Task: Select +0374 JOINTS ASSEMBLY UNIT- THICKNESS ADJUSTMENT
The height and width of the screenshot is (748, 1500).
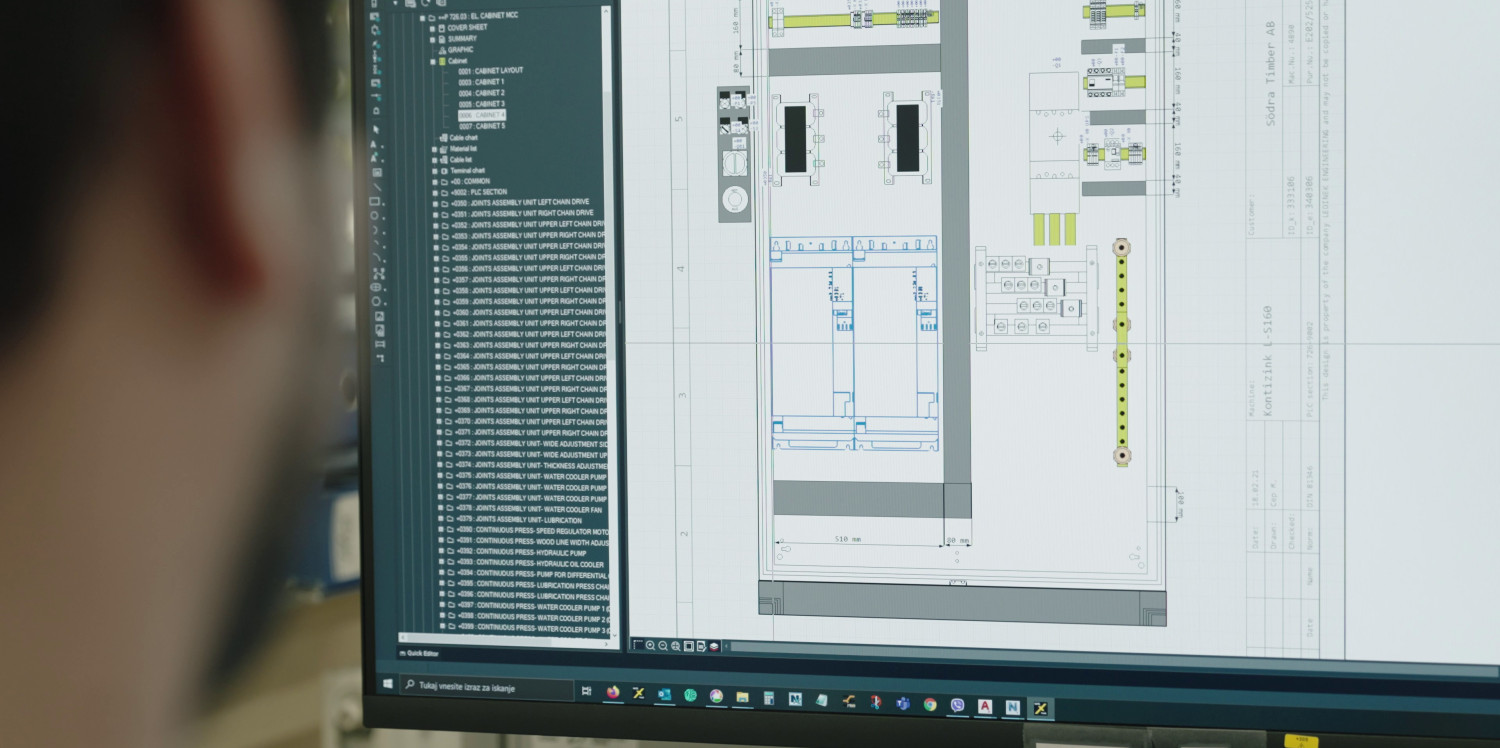Action: 531,465
